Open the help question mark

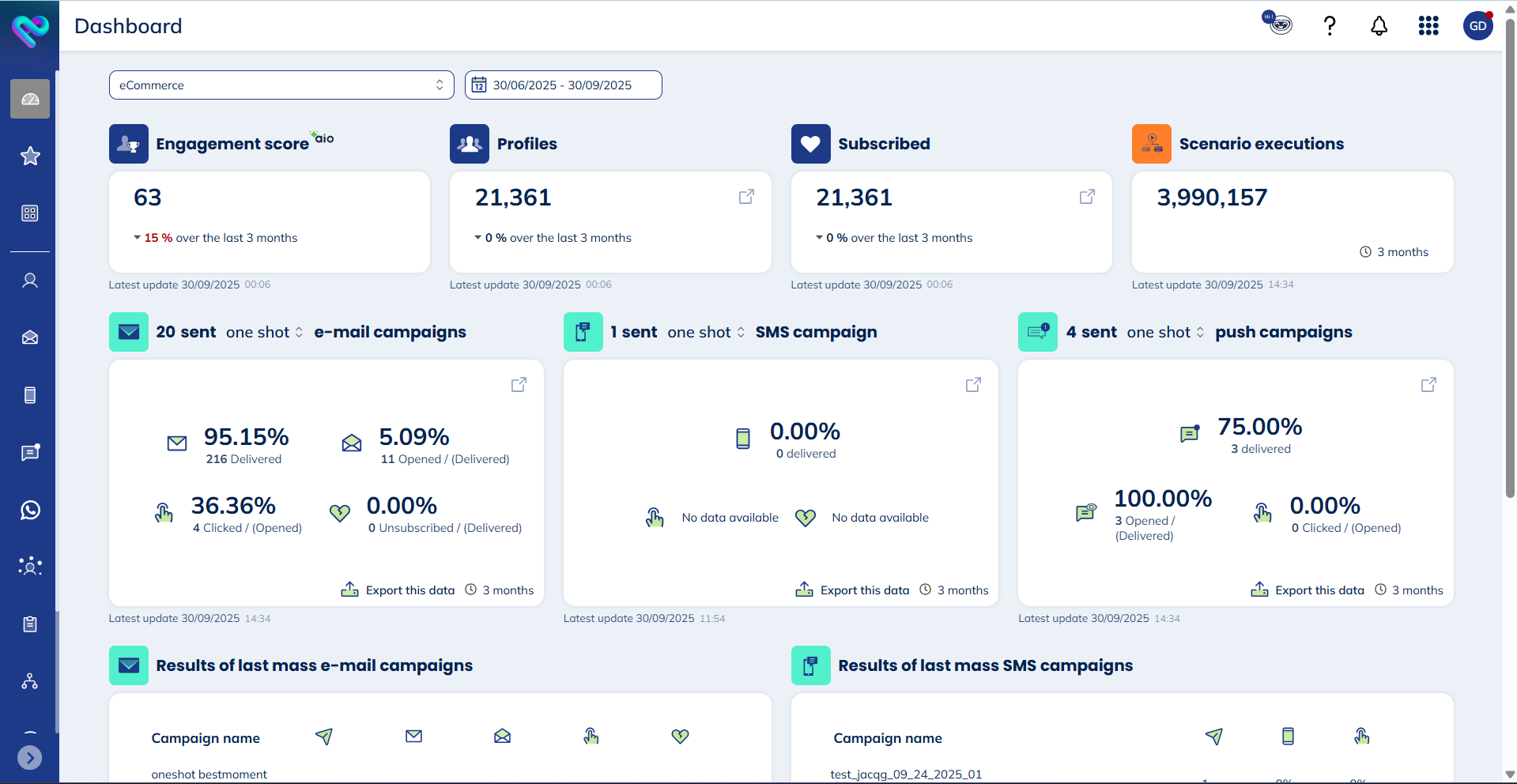[x=1330, y=26]
